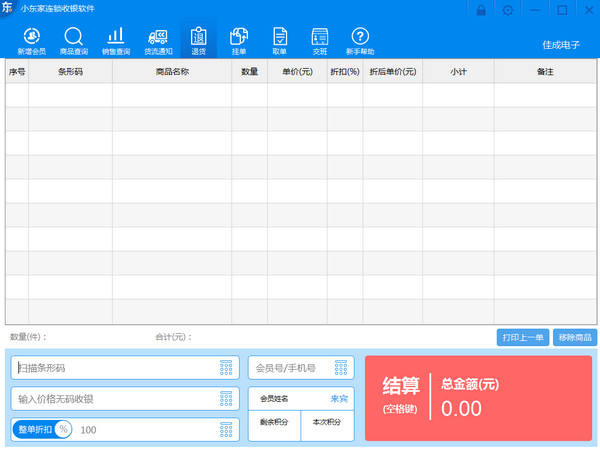The height and width of the screenshot is (450, 600).
Task: Open 销售查询 sales query chart icon
Action: tap(116, 38)
